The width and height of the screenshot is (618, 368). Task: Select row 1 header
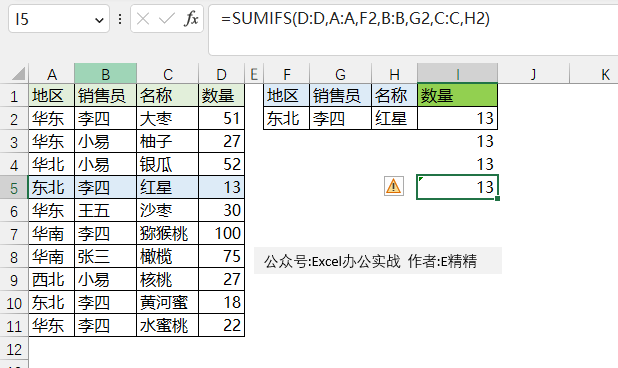(x=14, y=95)
